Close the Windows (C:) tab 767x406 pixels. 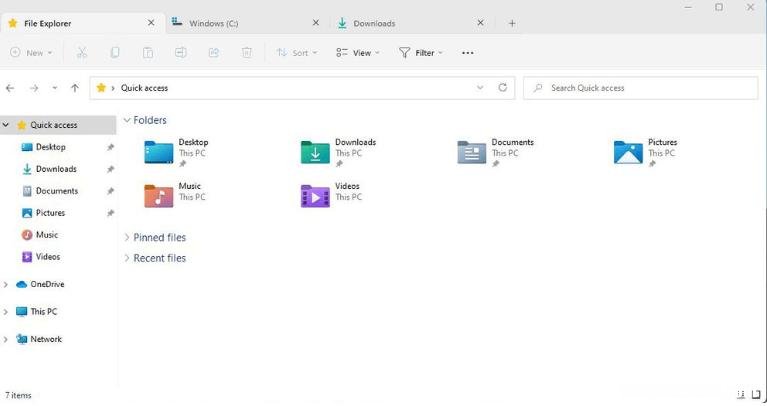pyautogui.click(x=316, y=23)
